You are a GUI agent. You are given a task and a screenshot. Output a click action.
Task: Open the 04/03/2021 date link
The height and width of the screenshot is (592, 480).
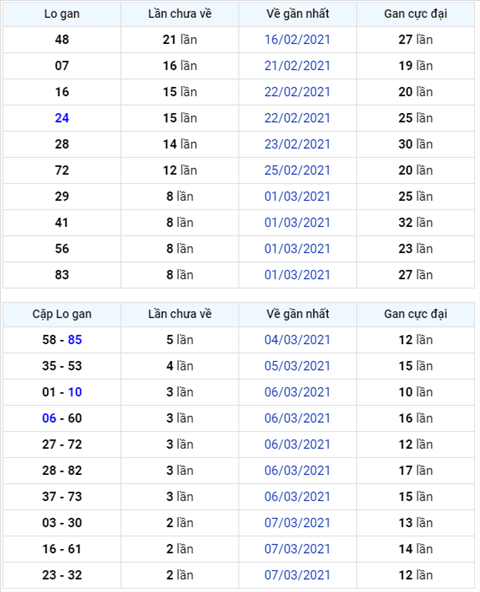pos(297,340)
